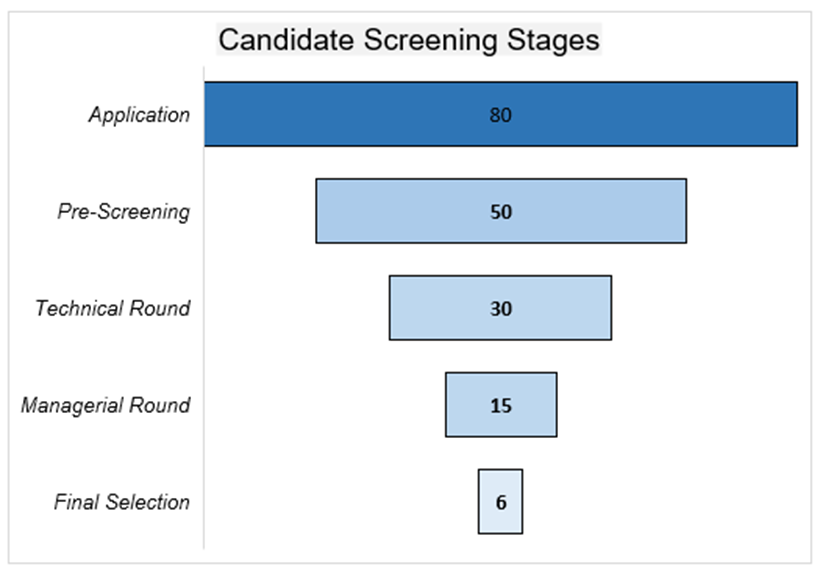Click the data label 50
The height and width of the screenshot is (575, 823).
[501, 212]
